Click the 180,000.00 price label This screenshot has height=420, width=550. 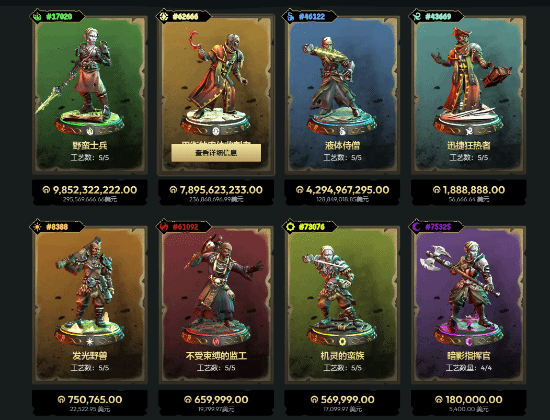point(469,402)
